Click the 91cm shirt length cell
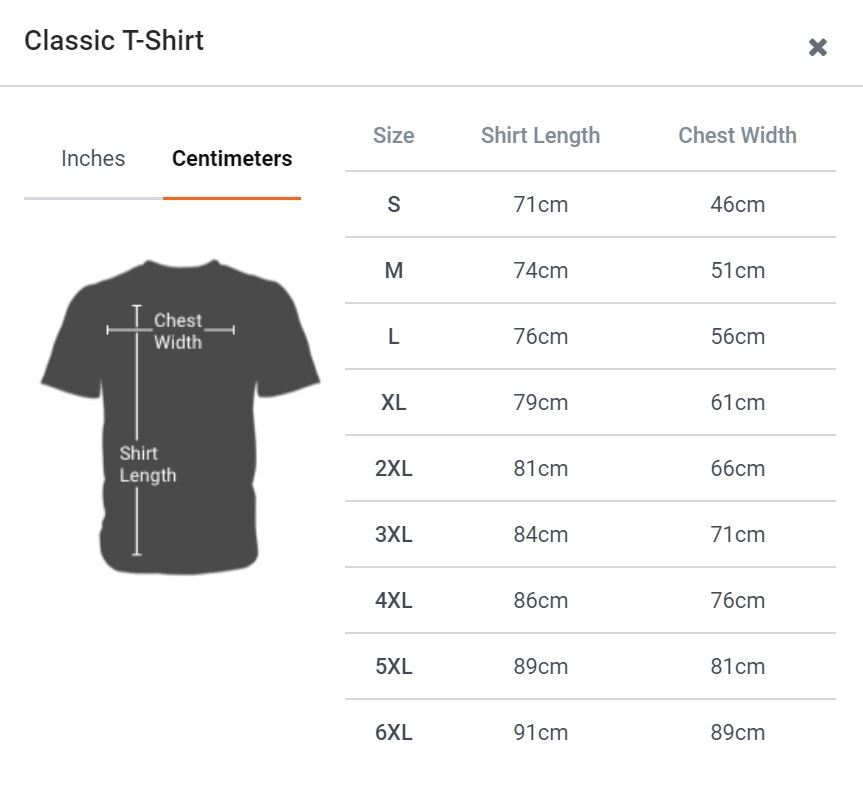863x795 pixels. pos(540,733)
